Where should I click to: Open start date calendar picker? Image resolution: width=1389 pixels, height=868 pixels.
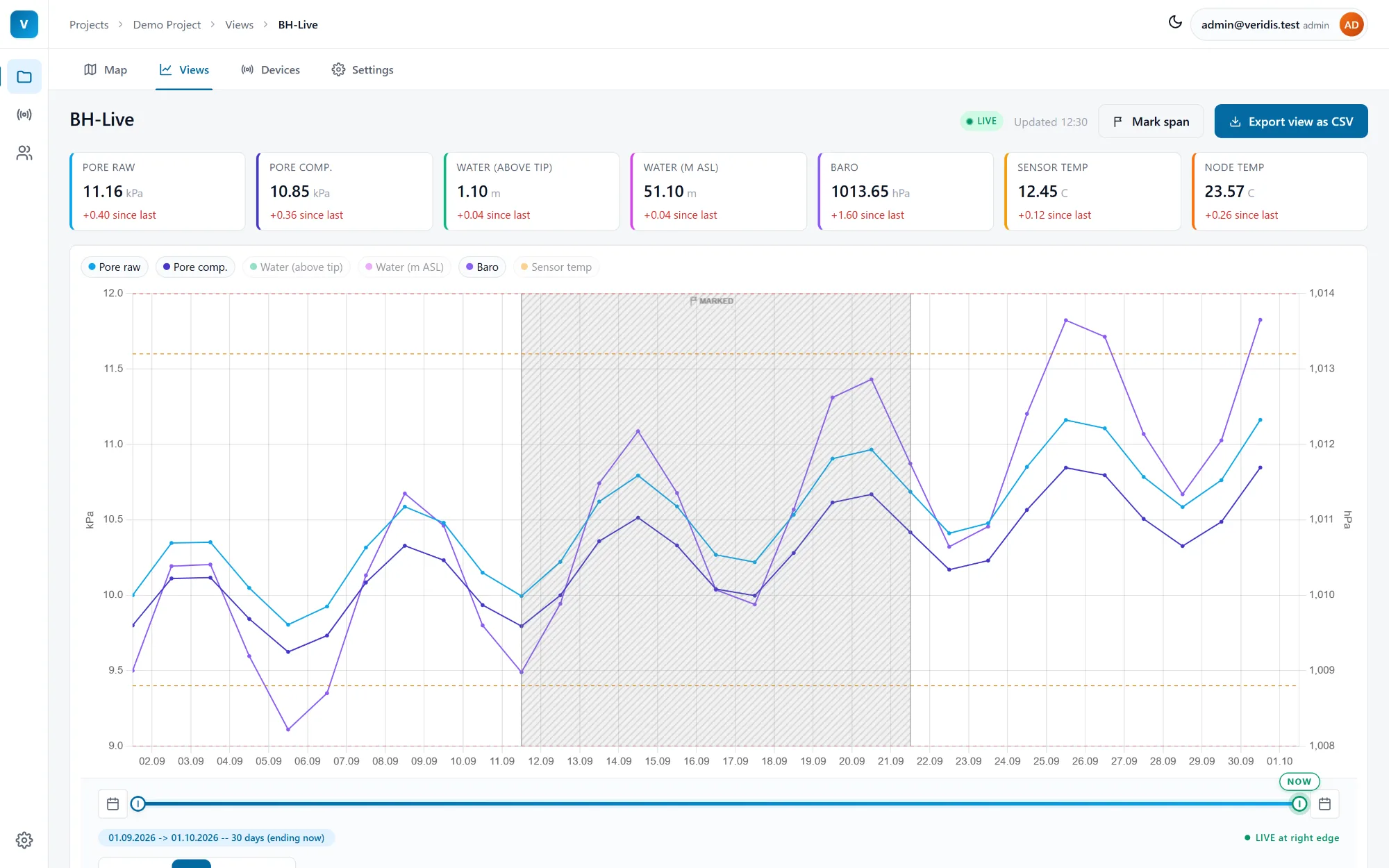113,804
